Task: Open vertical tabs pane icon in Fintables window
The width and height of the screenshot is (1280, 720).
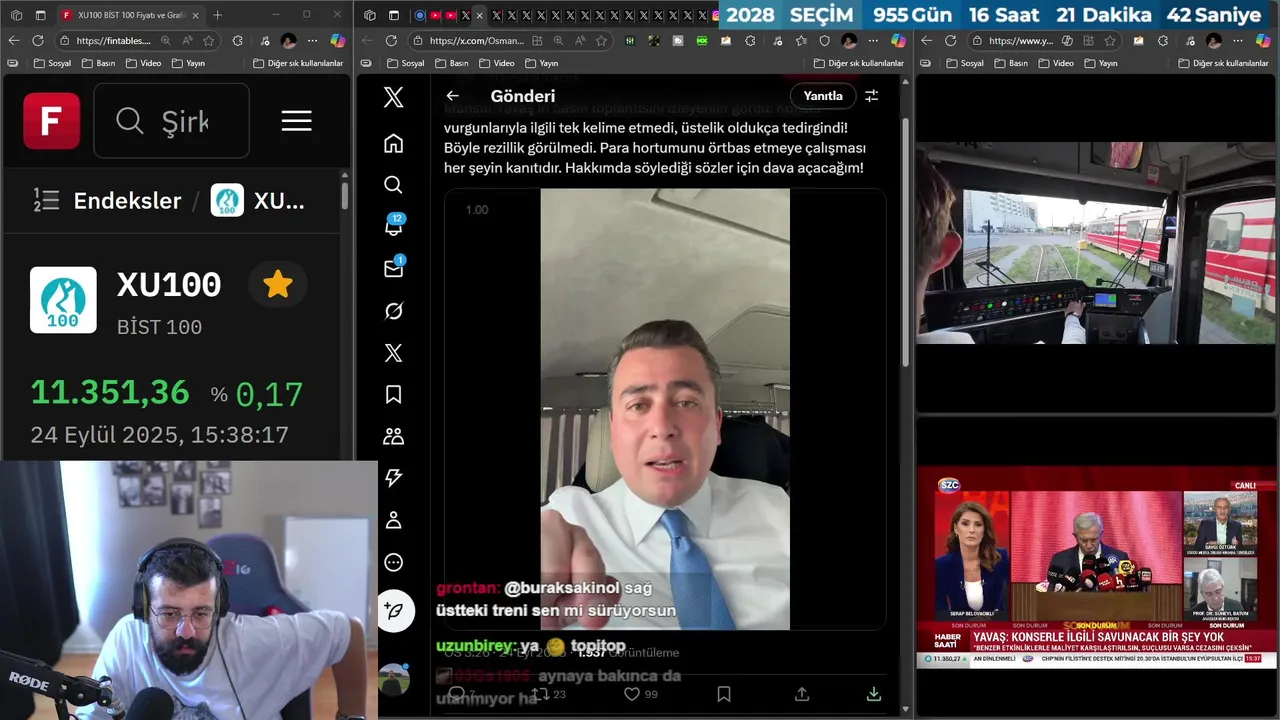Action: click(x=40, y=15)
